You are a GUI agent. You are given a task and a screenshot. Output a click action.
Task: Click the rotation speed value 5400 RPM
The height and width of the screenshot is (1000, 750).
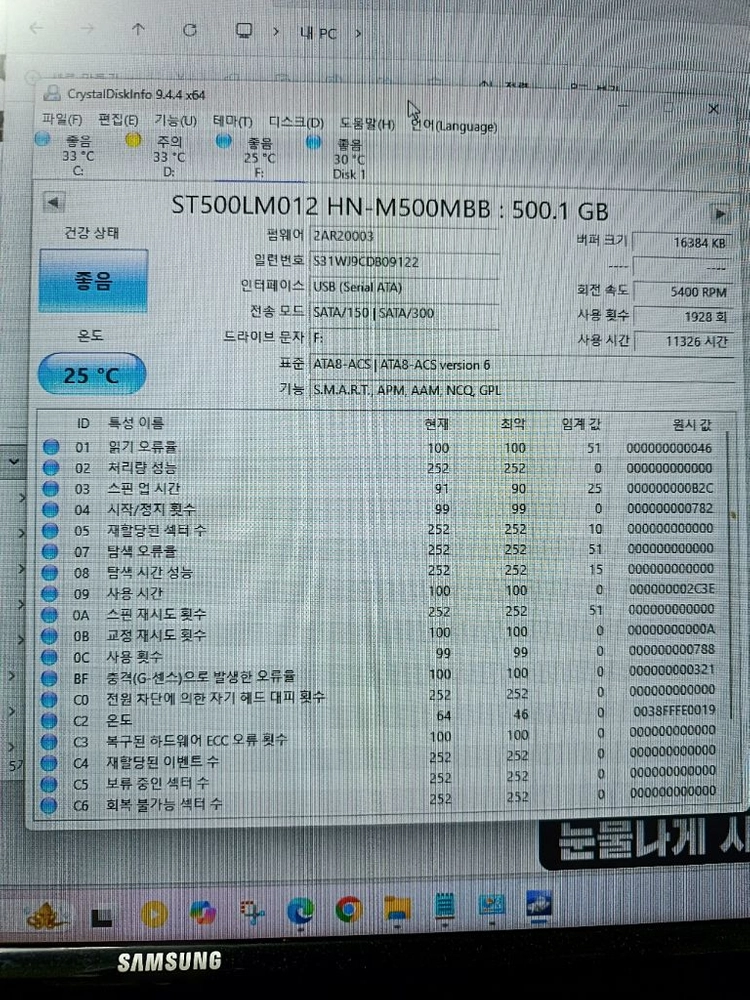click(x=681, y=292)
